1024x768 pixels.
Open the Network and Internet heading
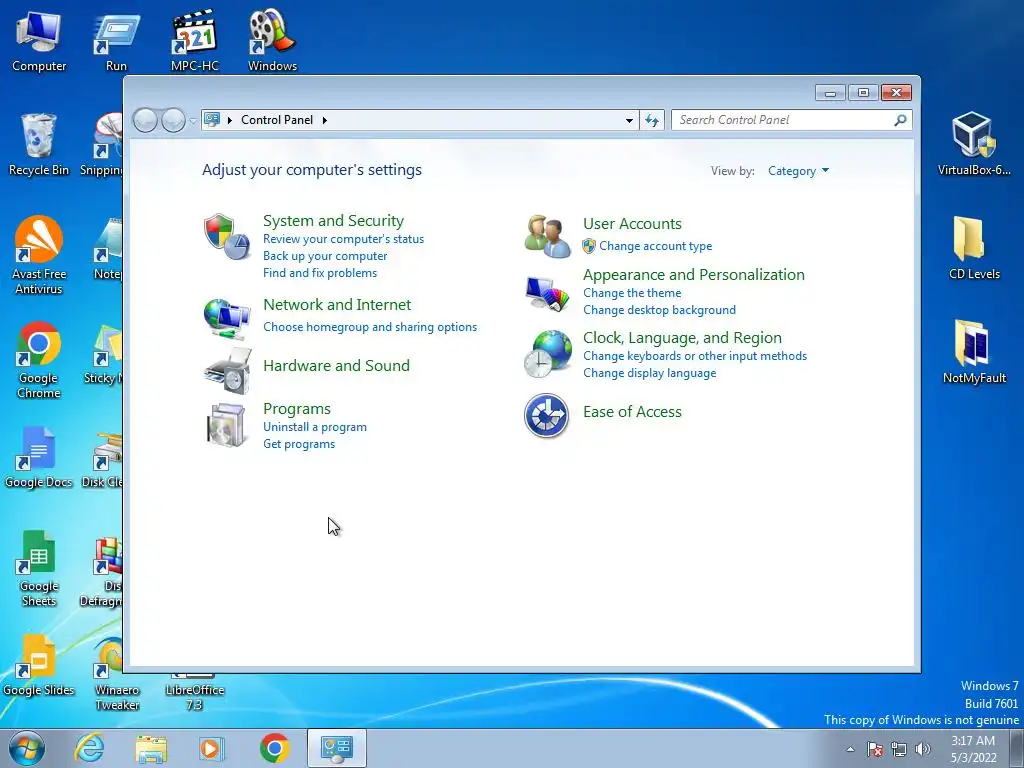tap(337, 305)
